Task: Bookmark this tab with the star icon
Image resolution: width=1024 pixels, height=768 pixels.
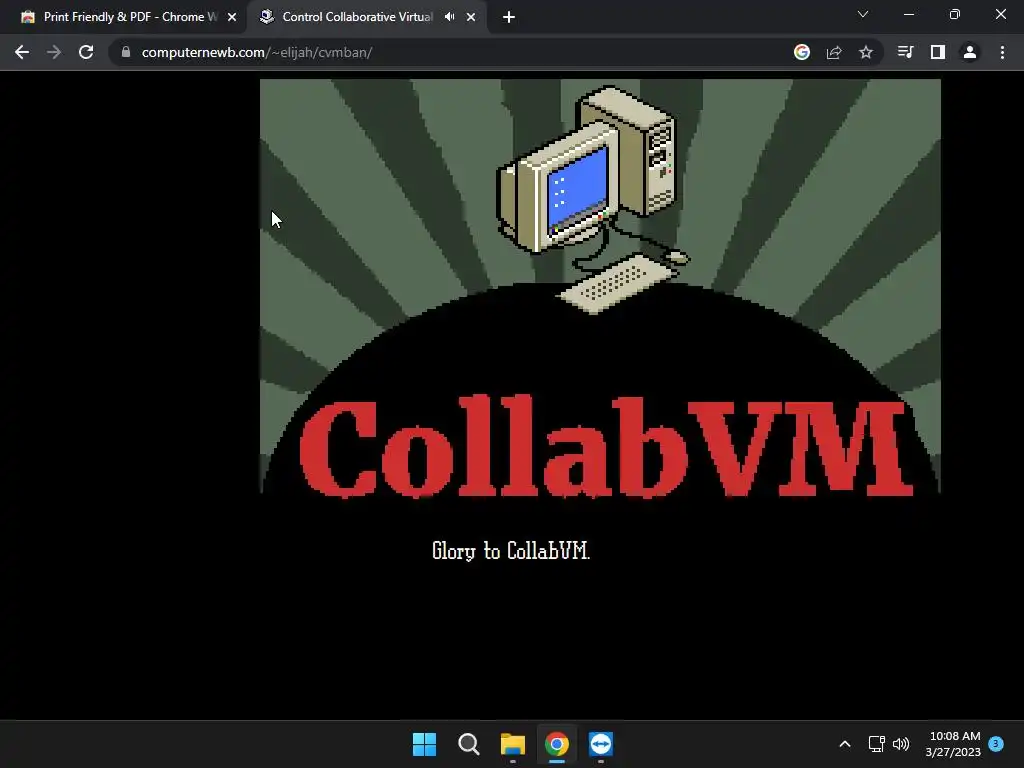Action: tap(866, 52)
